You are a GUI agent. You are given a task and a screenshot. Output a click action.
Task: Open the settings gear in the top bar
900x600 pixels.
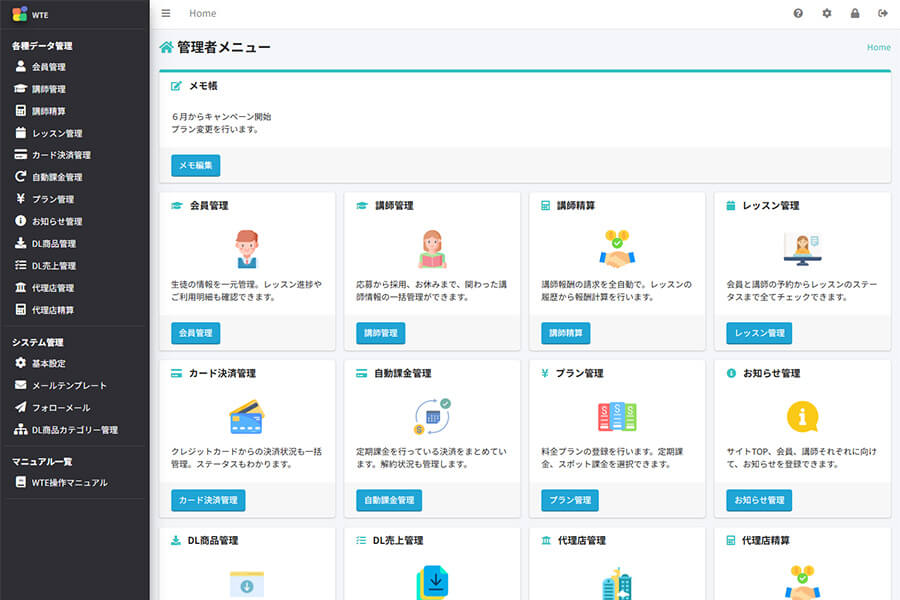[825, 13]
